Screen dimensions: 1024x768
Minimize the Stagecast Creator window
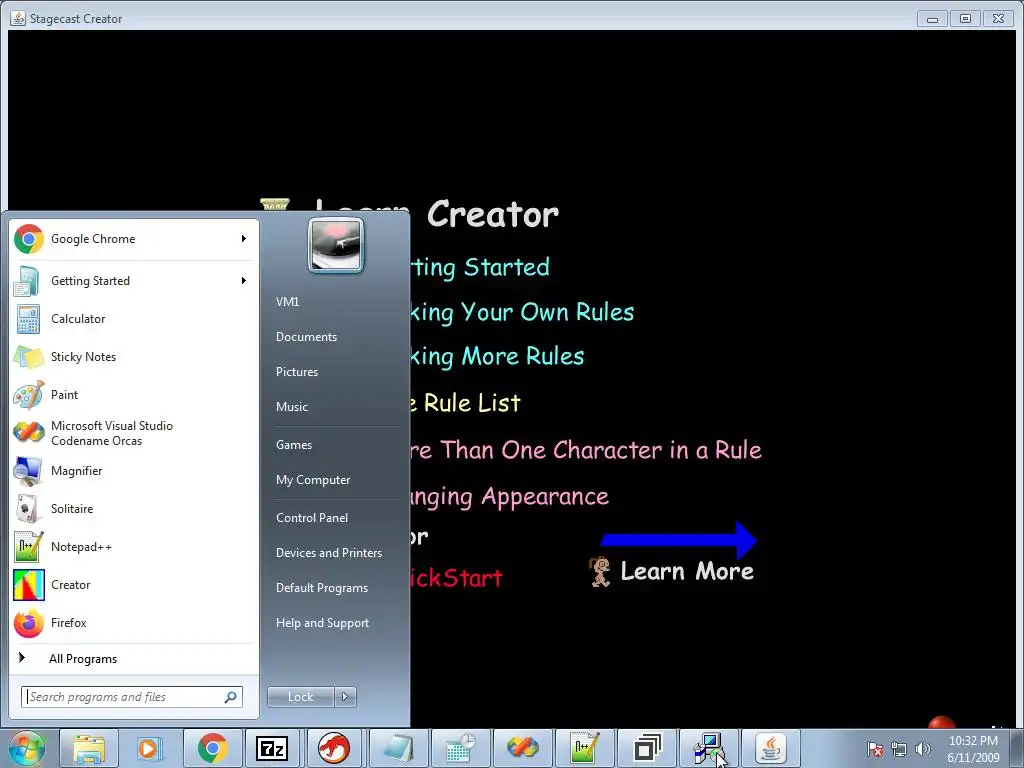click(933, 19)
